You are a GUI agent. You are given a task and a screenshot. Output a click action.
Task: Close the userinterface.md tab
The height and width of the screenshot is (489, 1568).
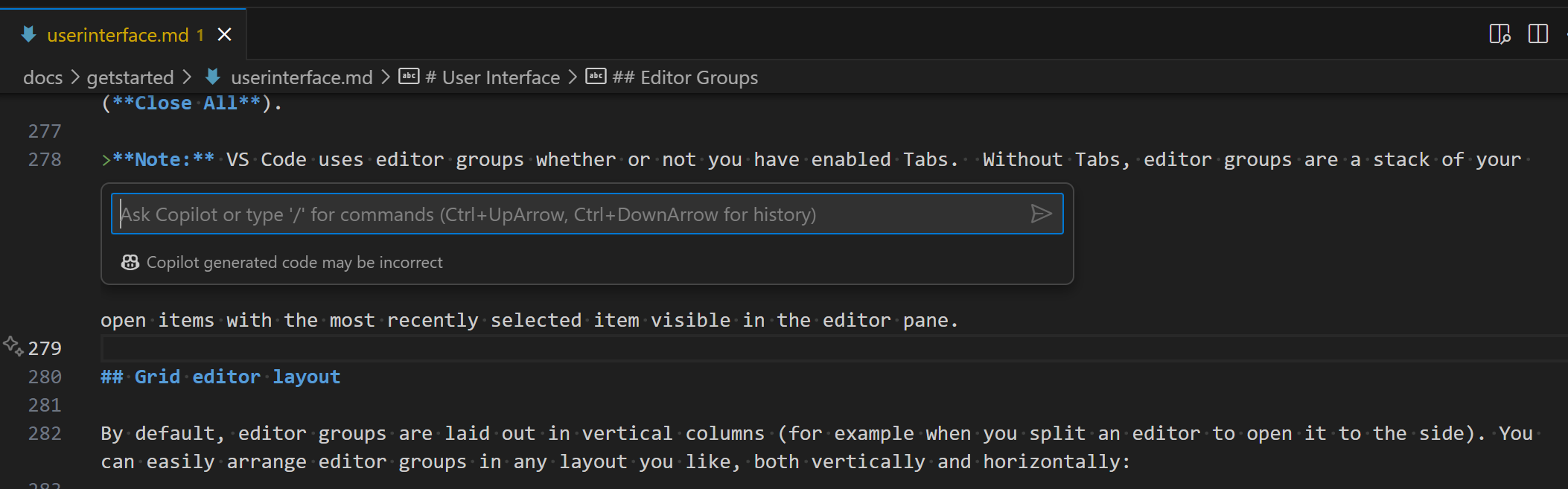(x=224, y=33)
